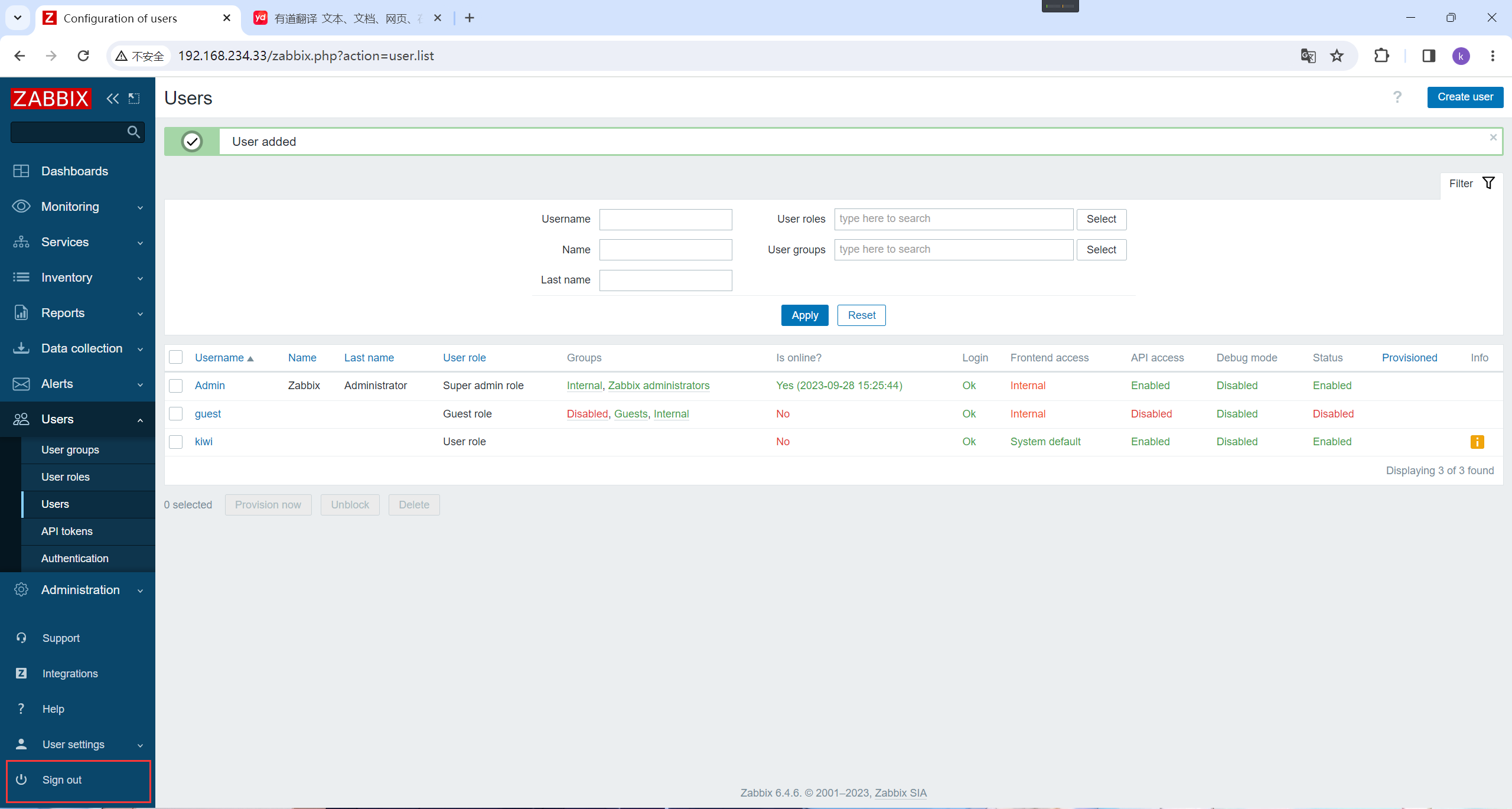Open the Admin user link
This screenshot has width=1512, height=809.
coord(210,386)
